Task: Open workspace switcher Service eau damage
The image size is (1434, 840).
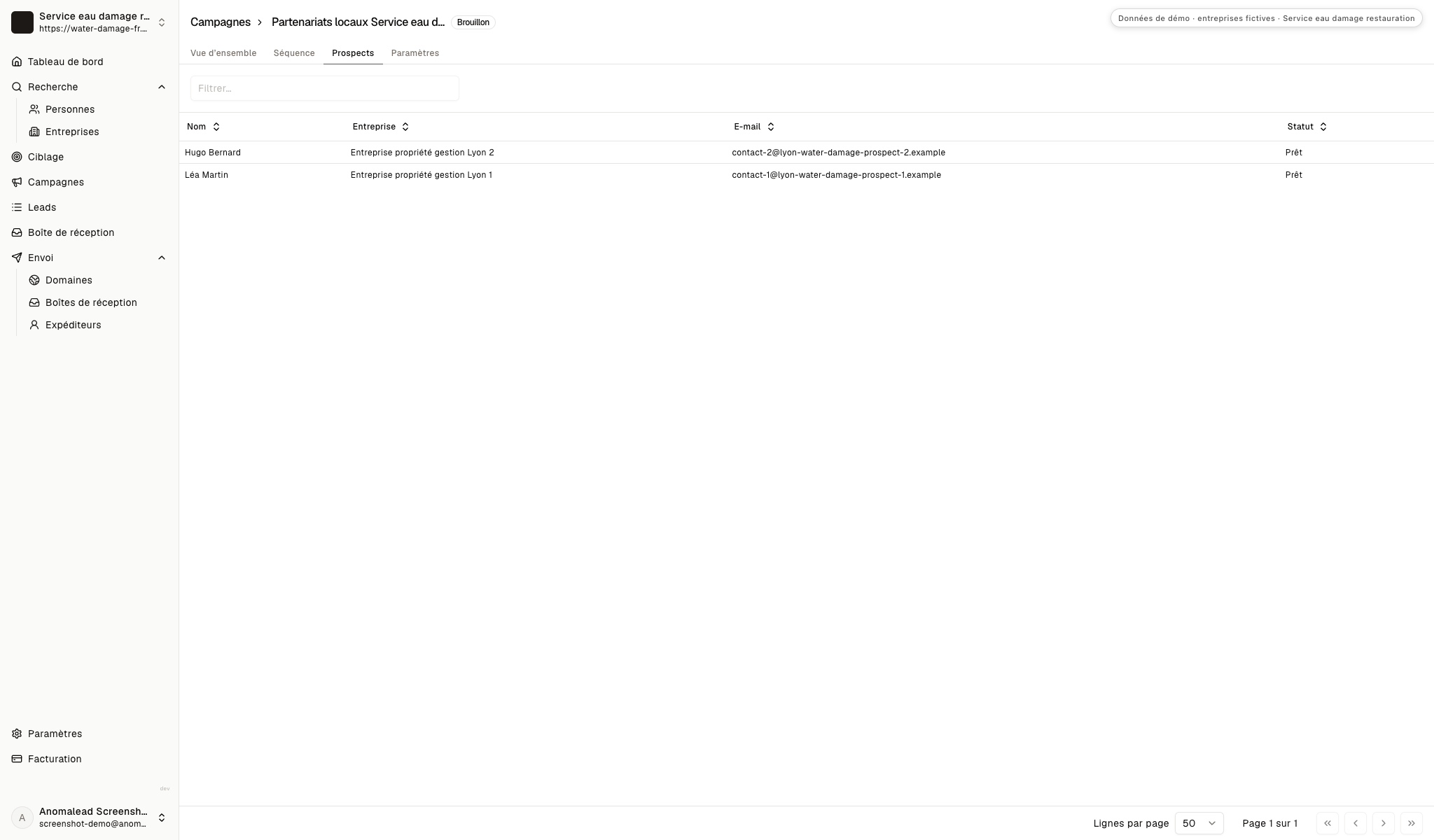Action: click(89, 22)
